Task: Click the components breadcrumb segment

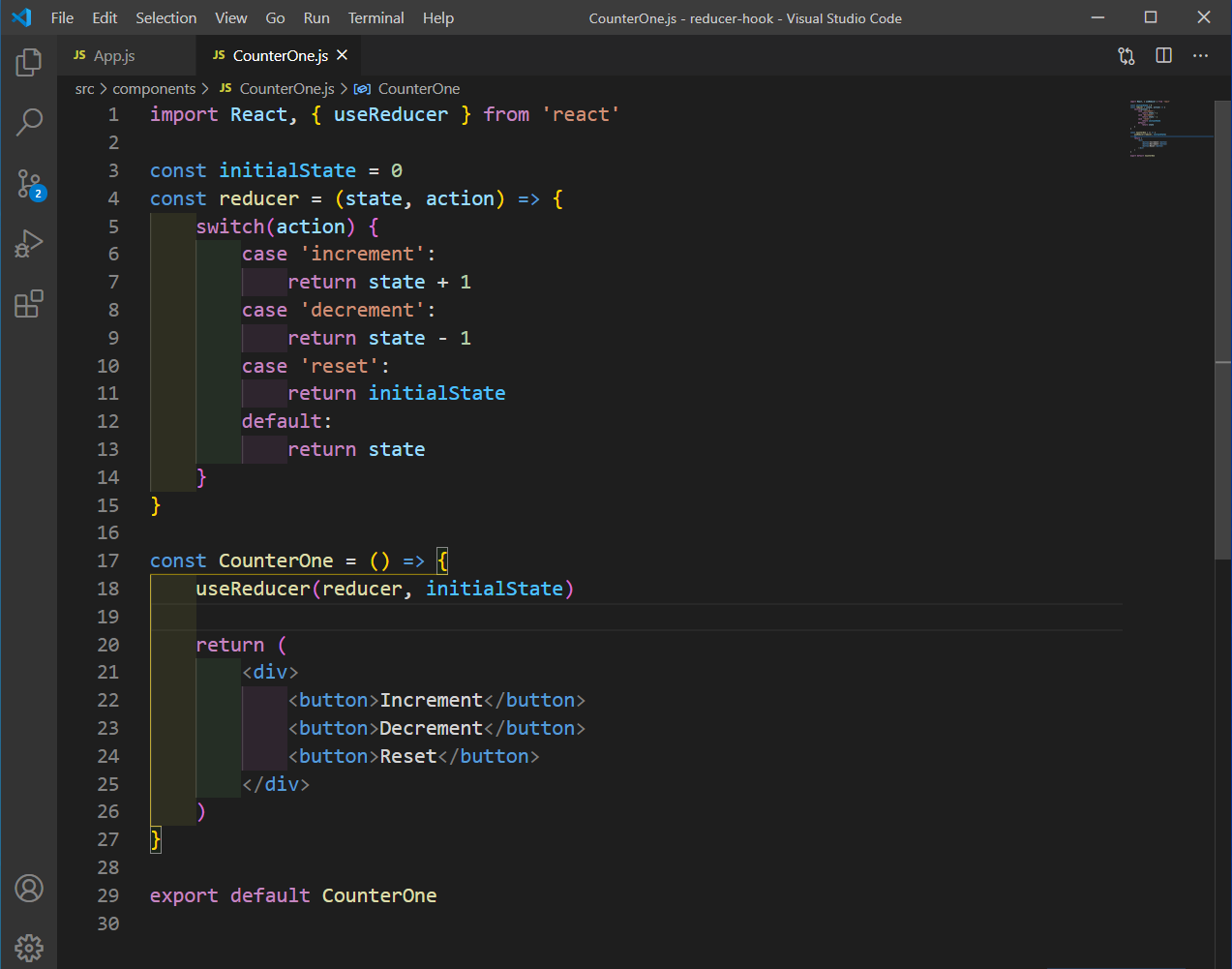Action: point(154,89)
